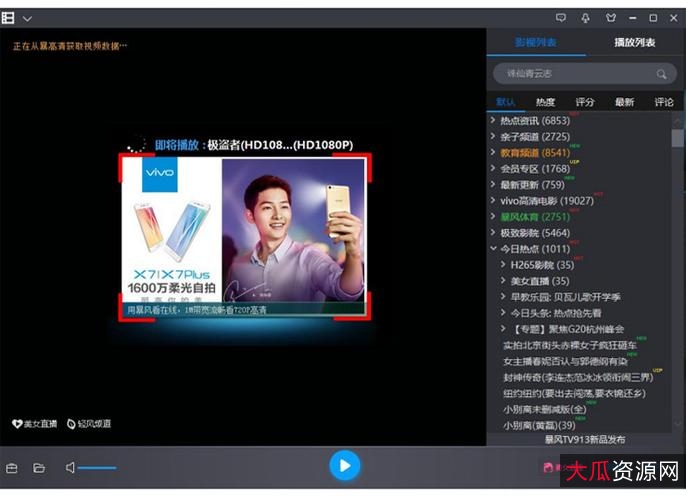Viewport: 686px width, 500px height.
Task: Click the magnifier search icon
Action: [661, 74]
